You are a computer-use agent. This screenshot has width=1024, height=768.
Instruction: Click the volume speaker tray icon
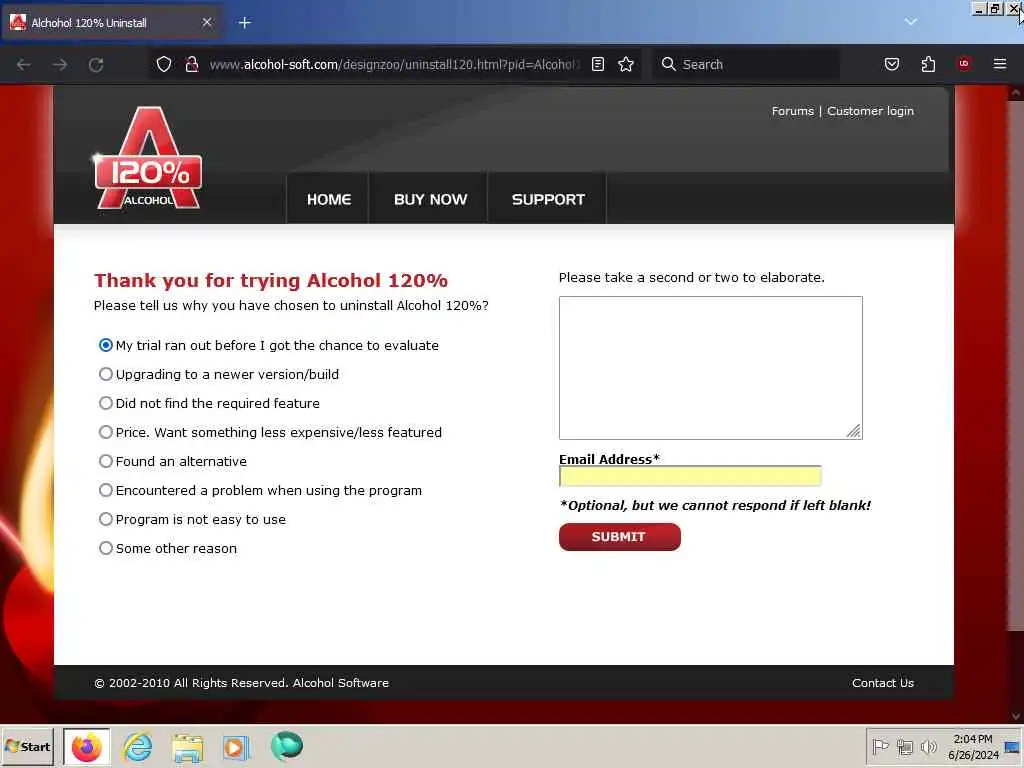click(928, 746)
